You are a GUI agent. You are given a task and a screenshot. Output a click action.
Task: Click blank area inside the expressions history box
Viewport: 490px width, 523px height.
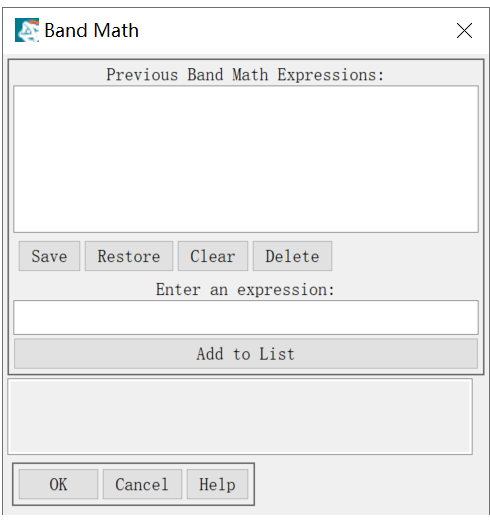(246, 159)
